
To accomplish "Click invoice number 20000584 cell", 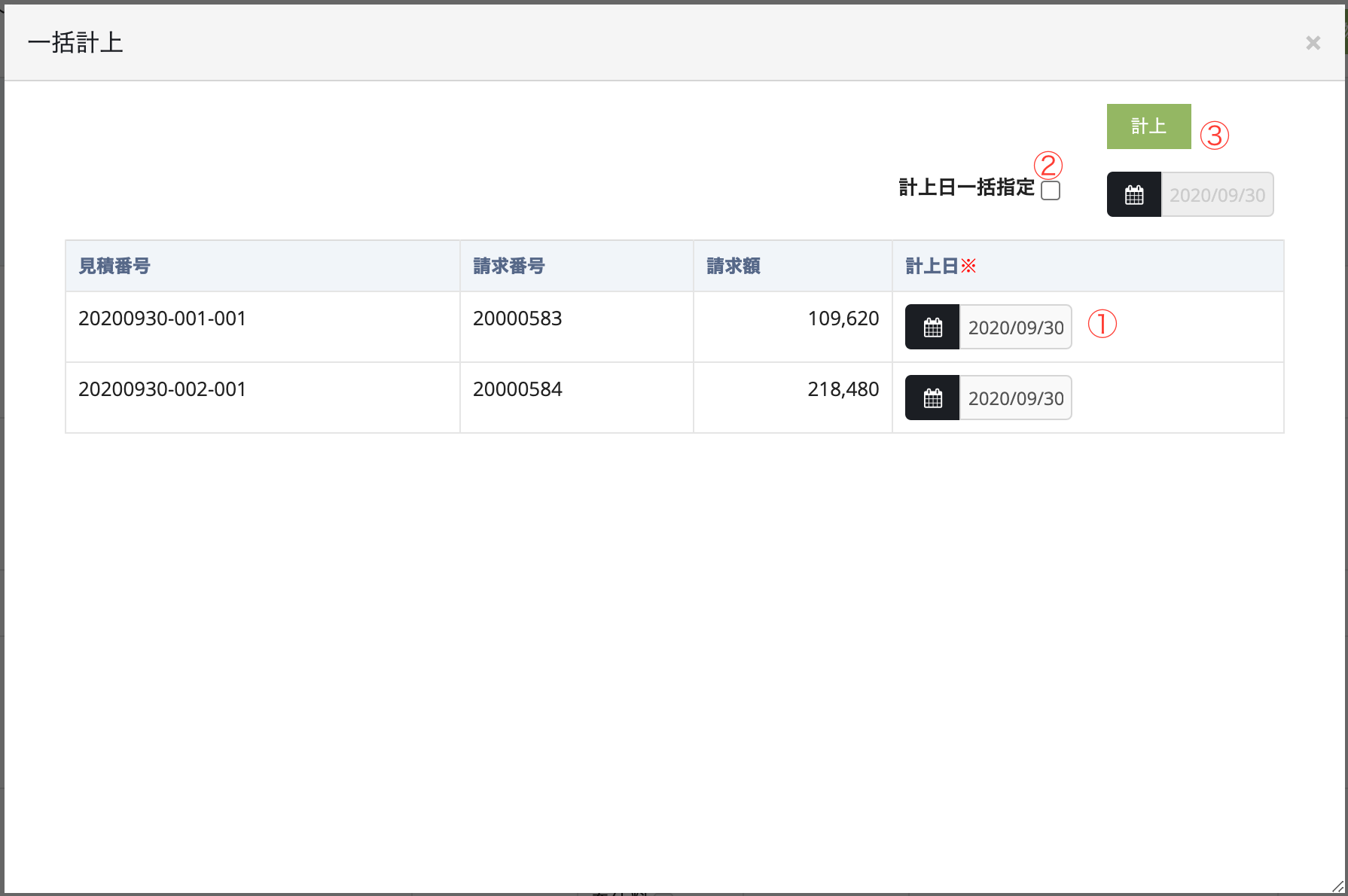I will tap(517, 390).
